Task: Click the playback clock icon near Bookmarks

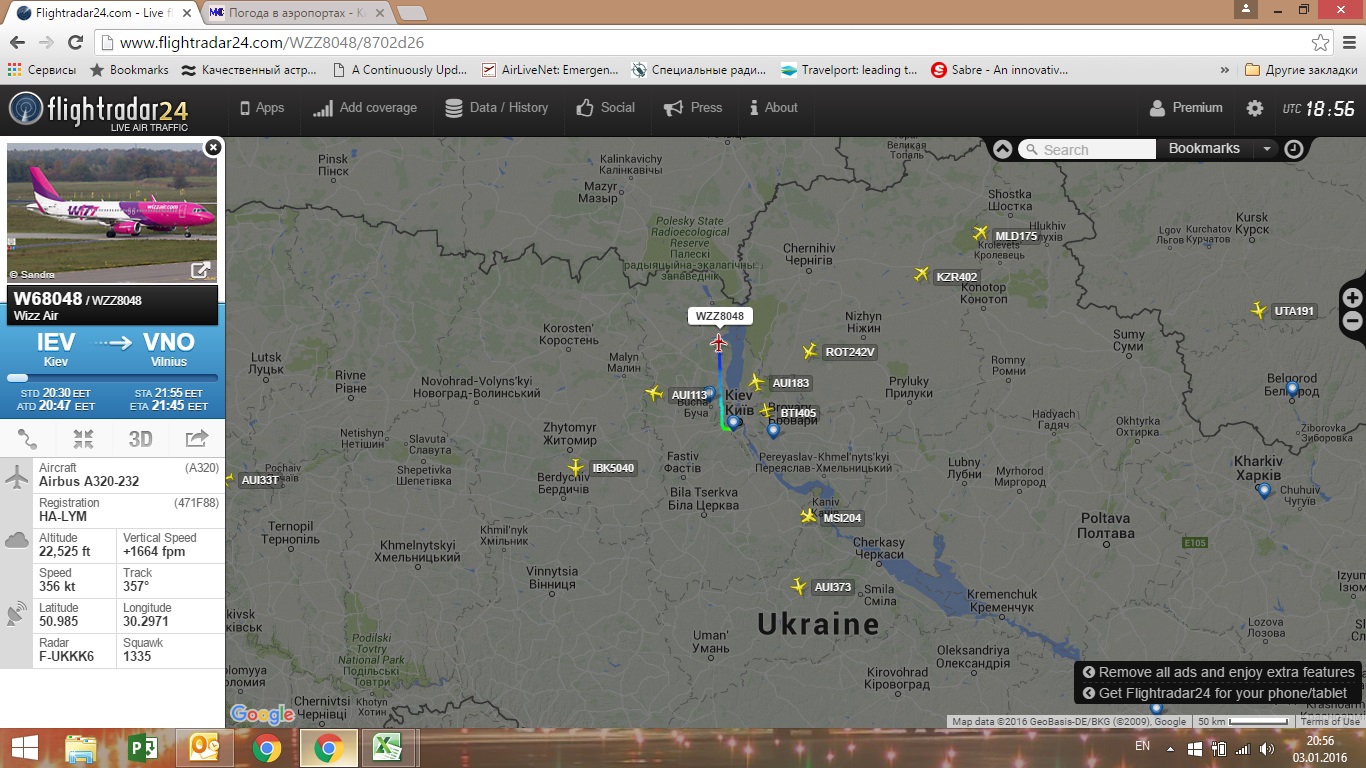Action: 1294,149
